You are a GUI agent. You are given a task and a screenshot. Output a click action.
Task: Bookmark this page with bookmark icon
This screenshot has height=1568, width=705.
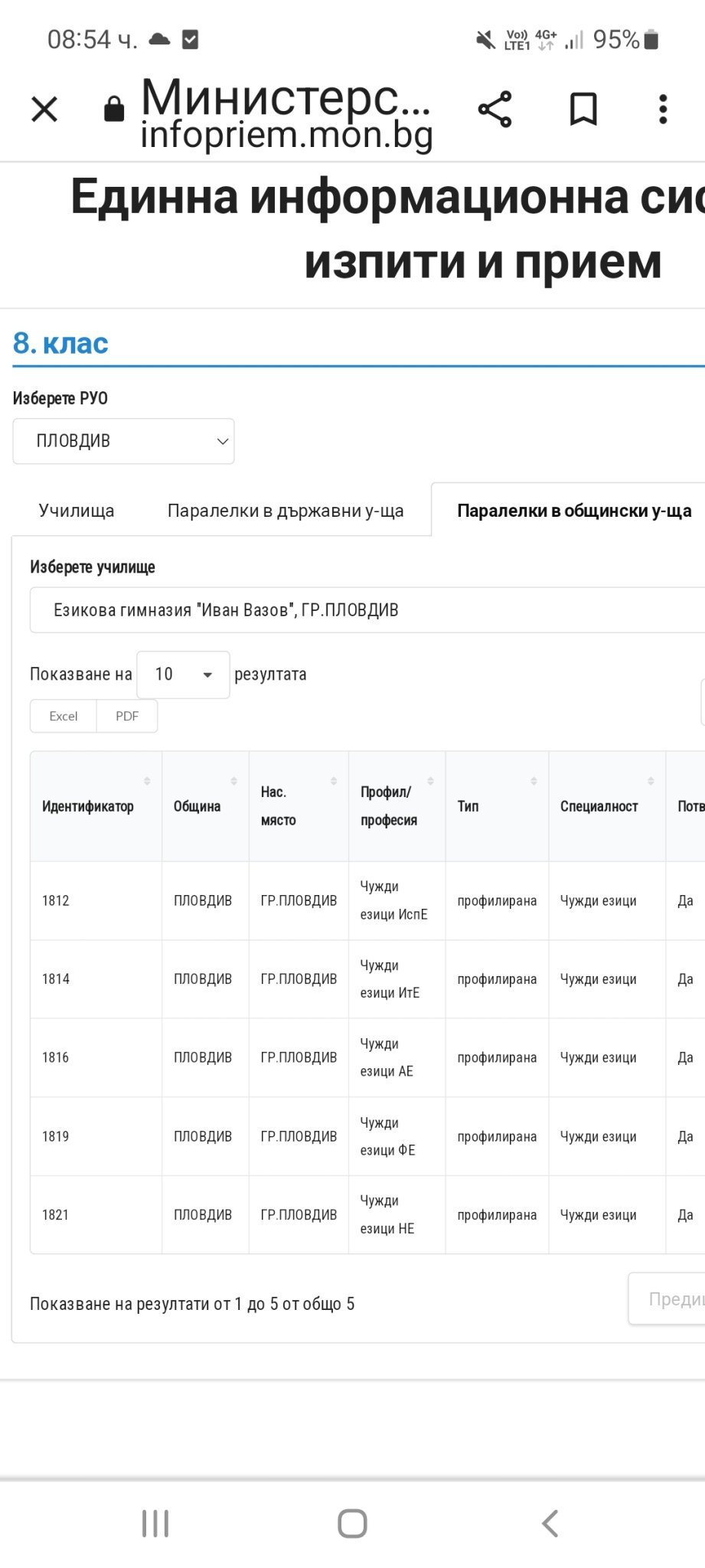(583, 109)
